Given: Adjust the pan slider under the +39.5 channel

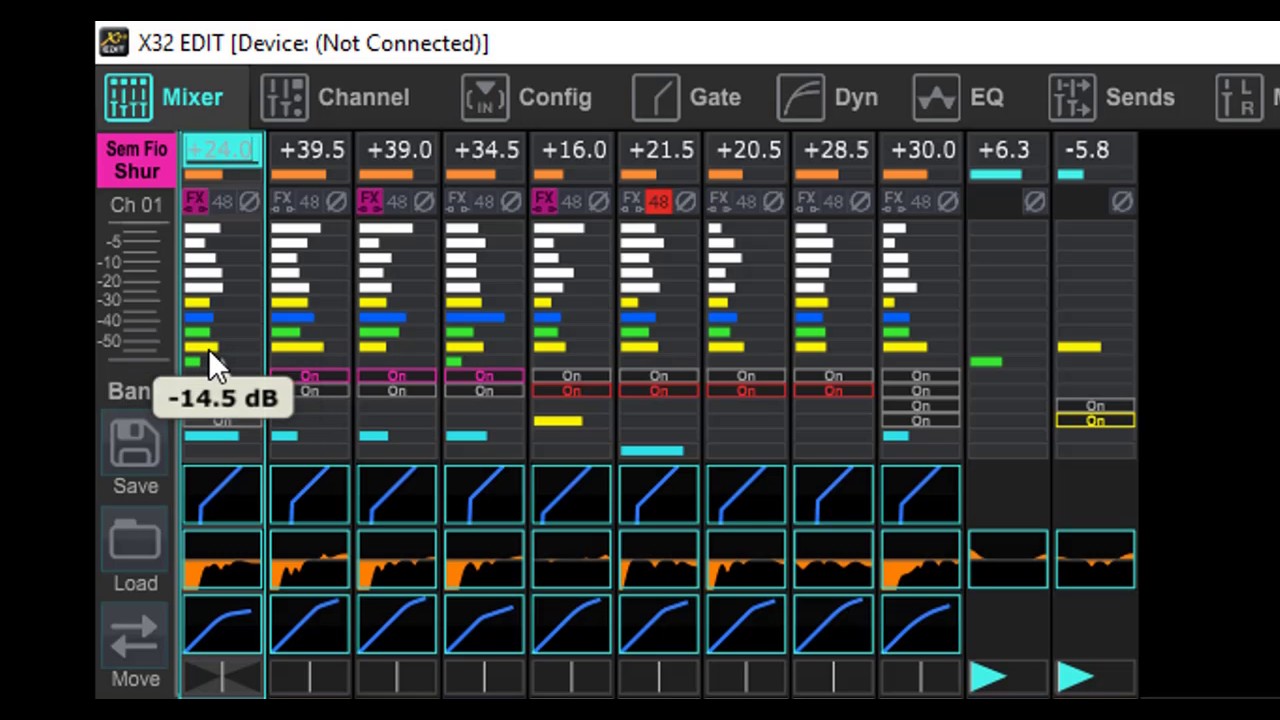Looking at the screenshot, I should pos(309,678).
